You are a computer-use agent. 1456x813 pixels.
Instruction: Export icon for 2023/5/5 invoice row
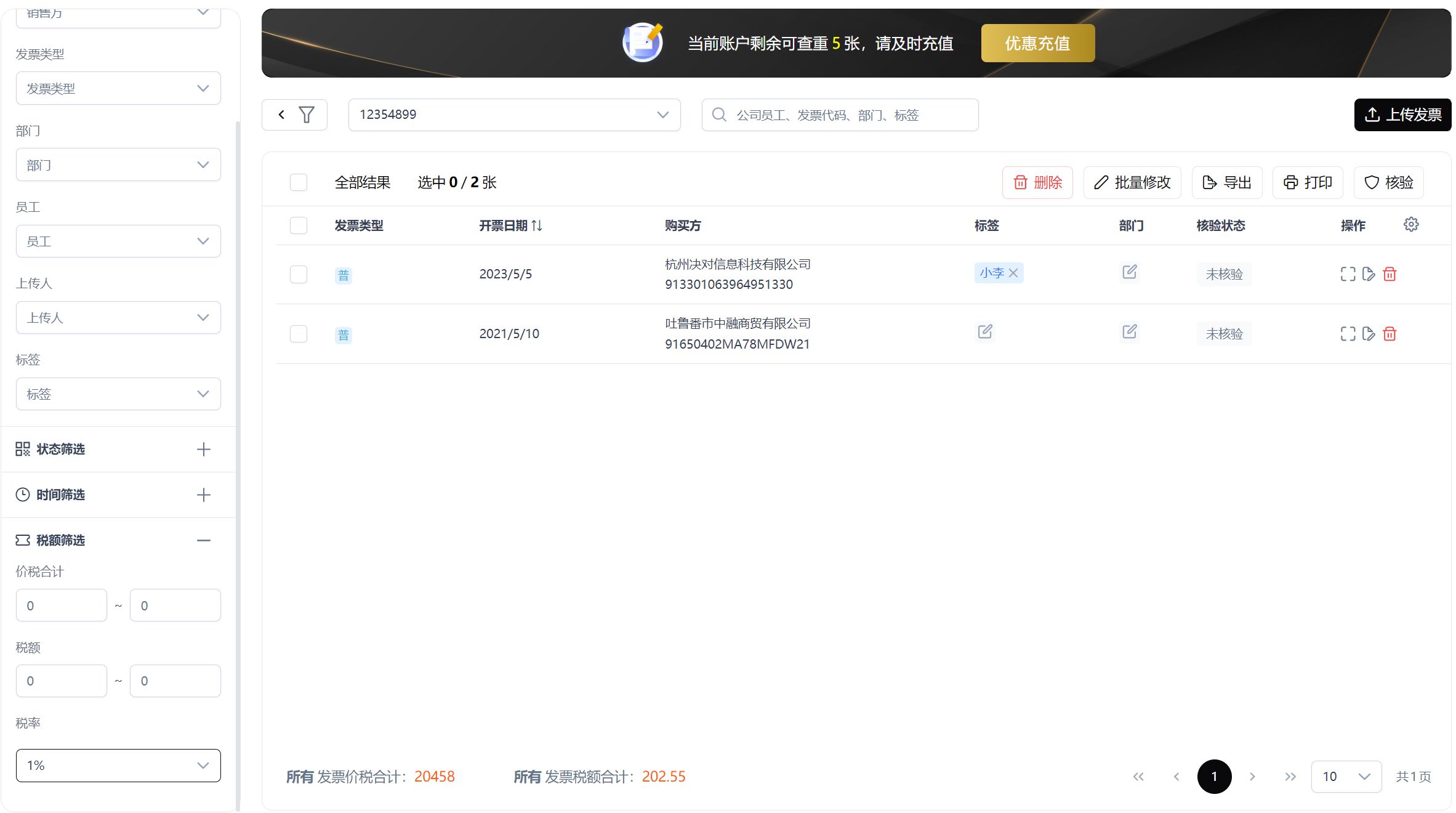(x=1369, y=274)
